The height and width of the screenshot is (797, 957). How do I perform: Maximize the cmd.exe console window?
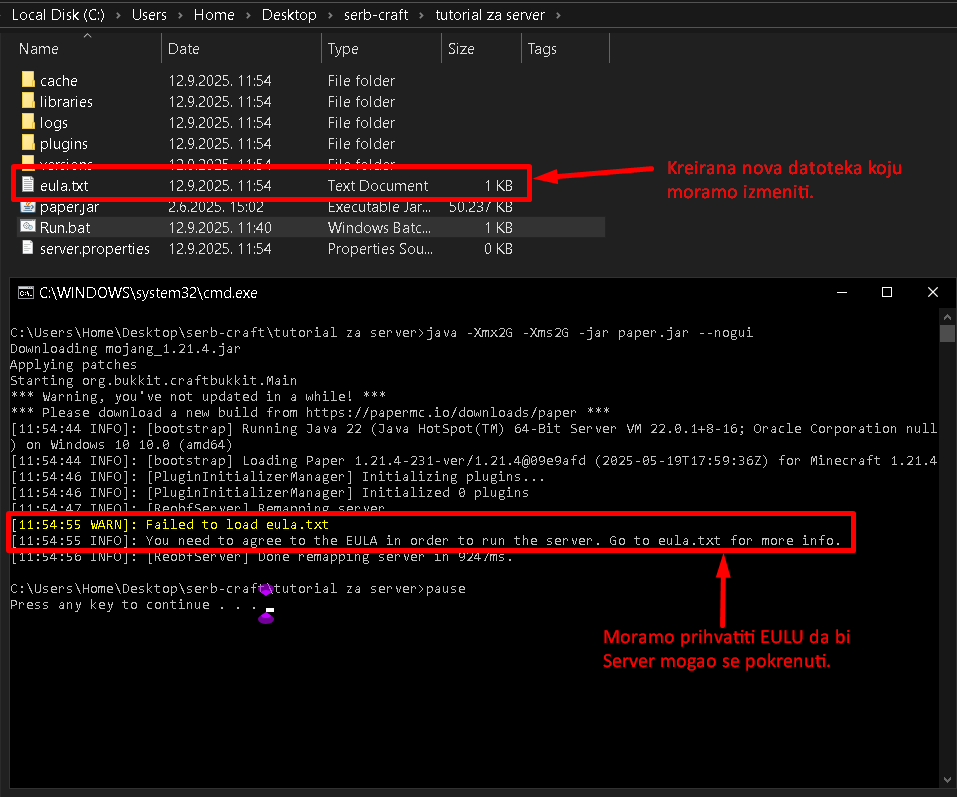pos(886,292)
